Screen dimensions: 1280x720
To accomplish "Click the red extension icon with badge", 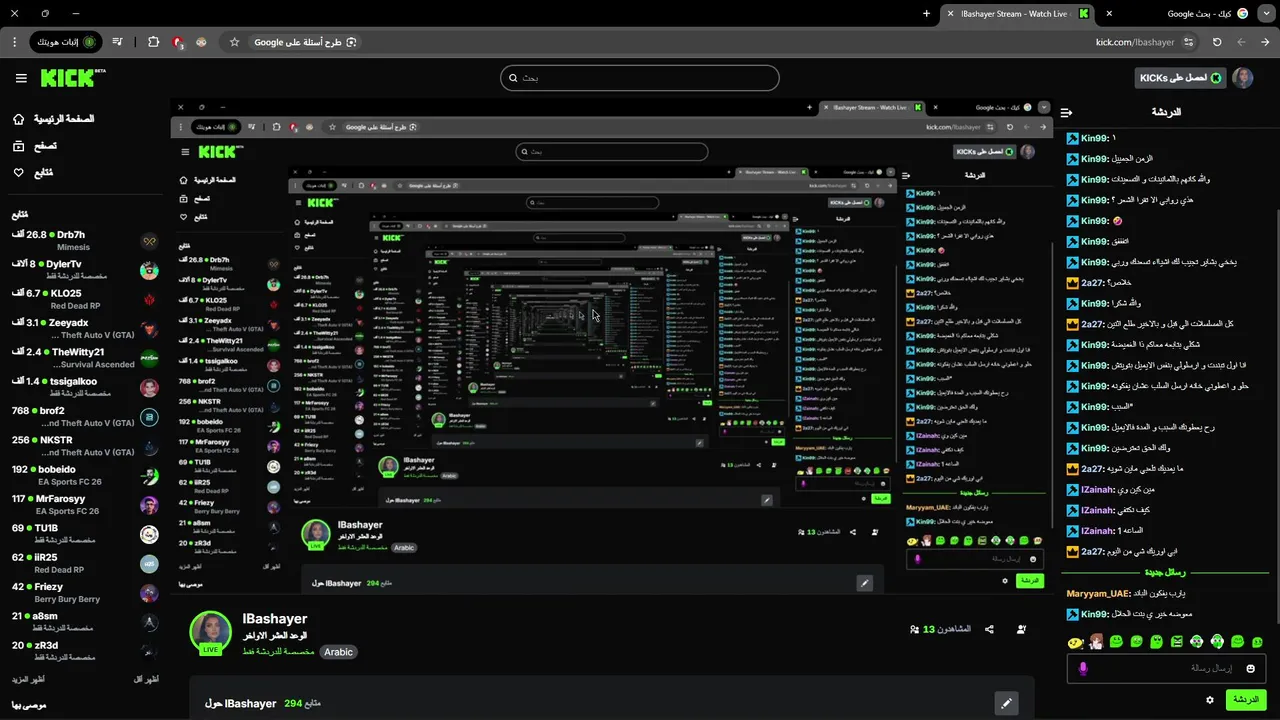I will pyautogui.click(x=178, y=42).
